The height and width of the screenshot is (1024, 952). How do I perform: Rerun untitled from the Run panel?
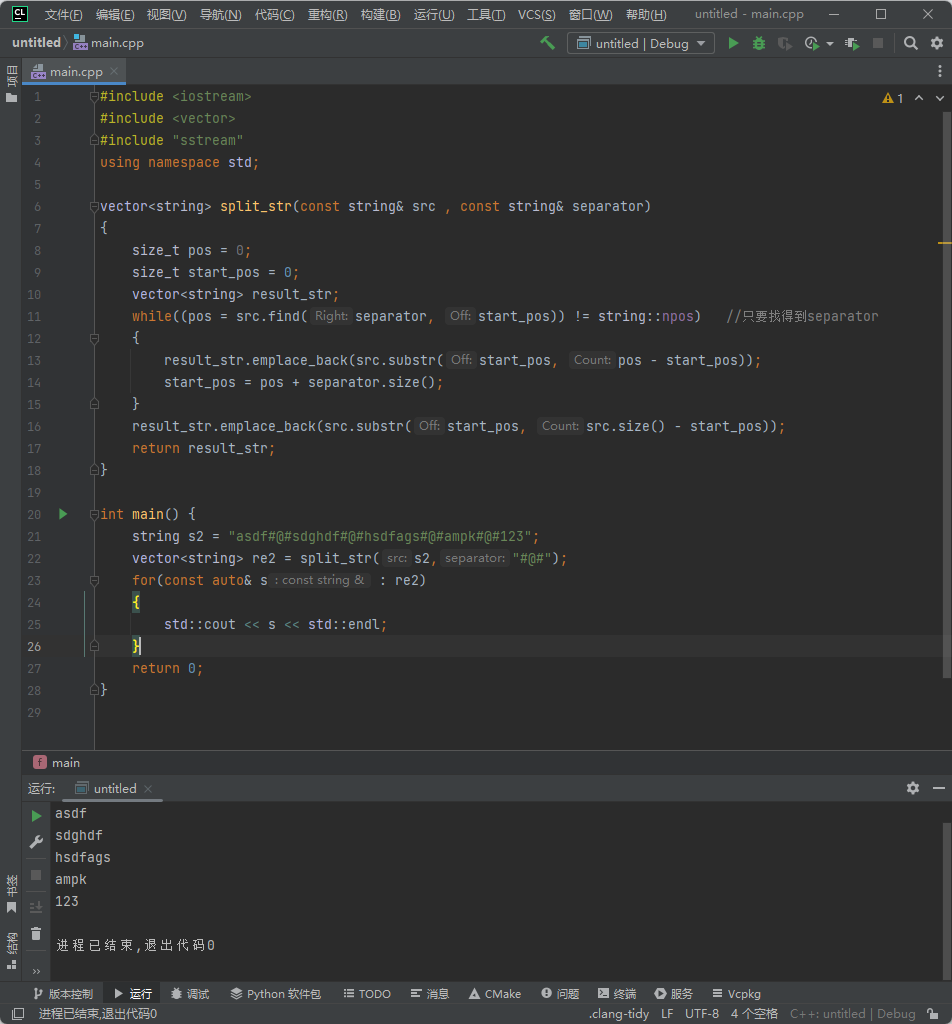pyautogui.click(x=36, y=816)
